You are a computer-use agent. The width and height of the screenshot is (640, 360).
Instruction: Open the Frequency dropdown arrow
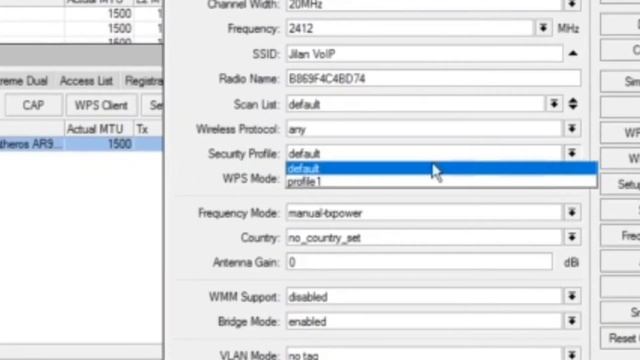click(543, 28)
